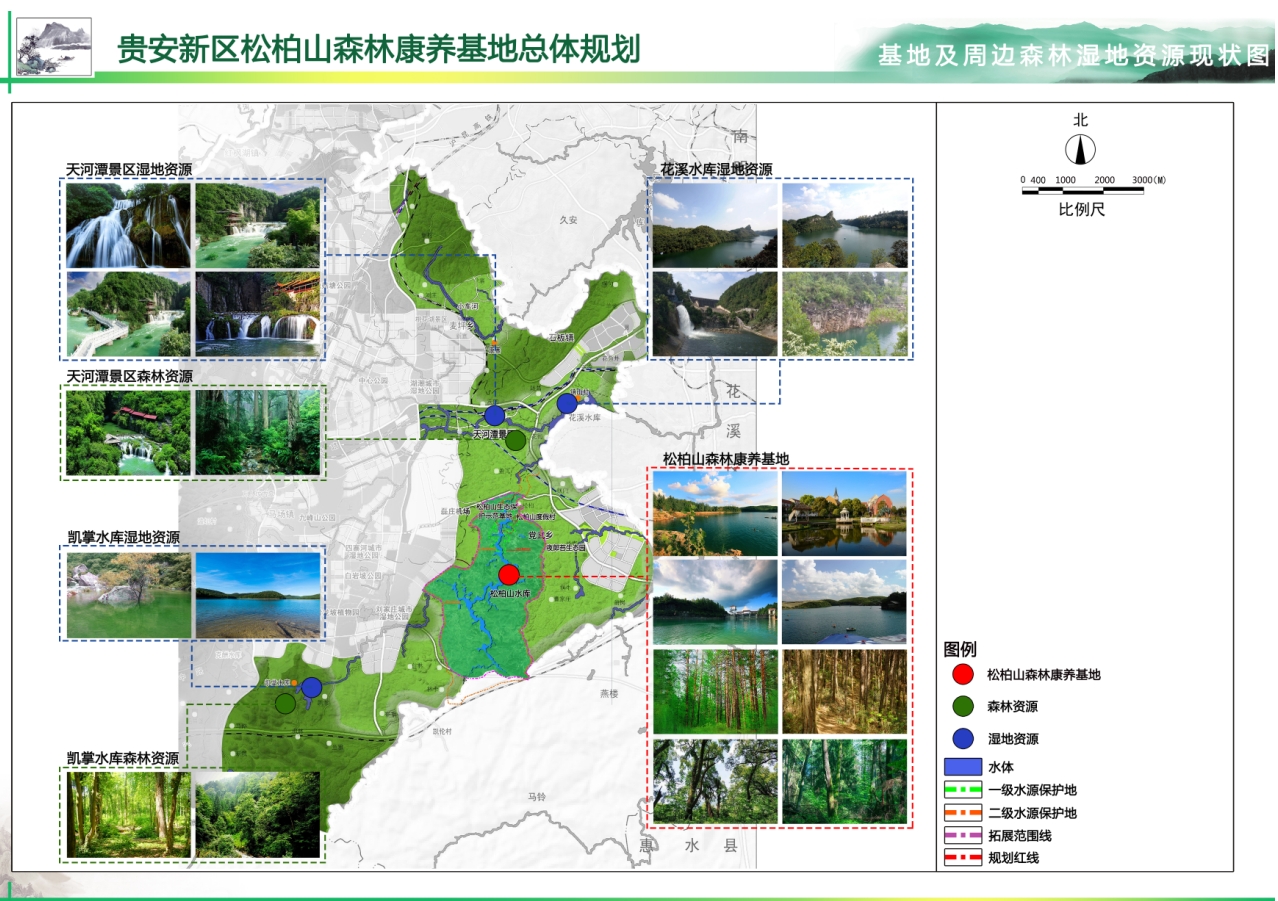Click the heading 凯掌水库森林资源
The height and width of the screenshot is (901, 1278).
(x=124, y=758)
